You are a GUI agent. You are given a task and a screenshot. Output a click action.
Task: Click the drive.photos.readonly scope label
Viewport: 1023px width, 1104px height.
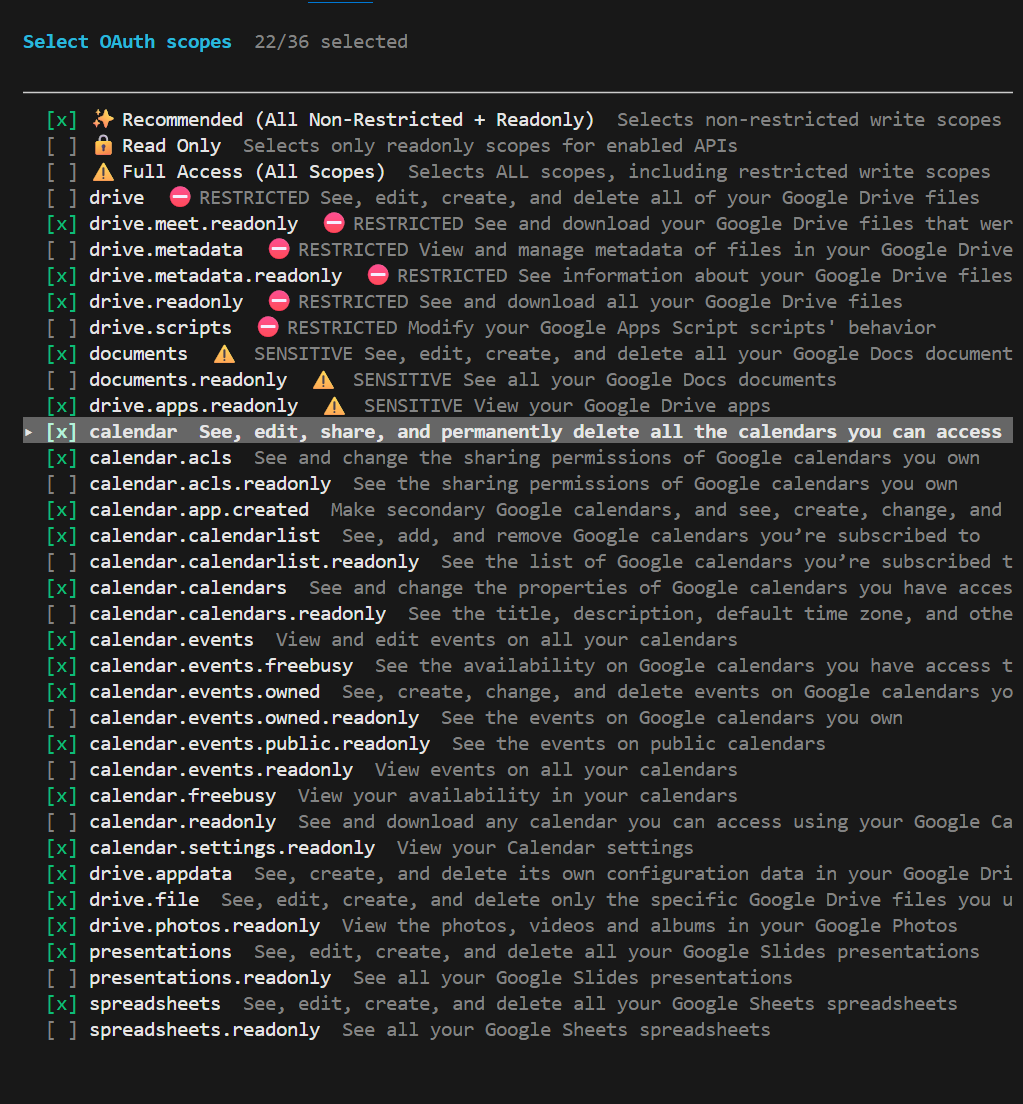(x=204, y=926)
